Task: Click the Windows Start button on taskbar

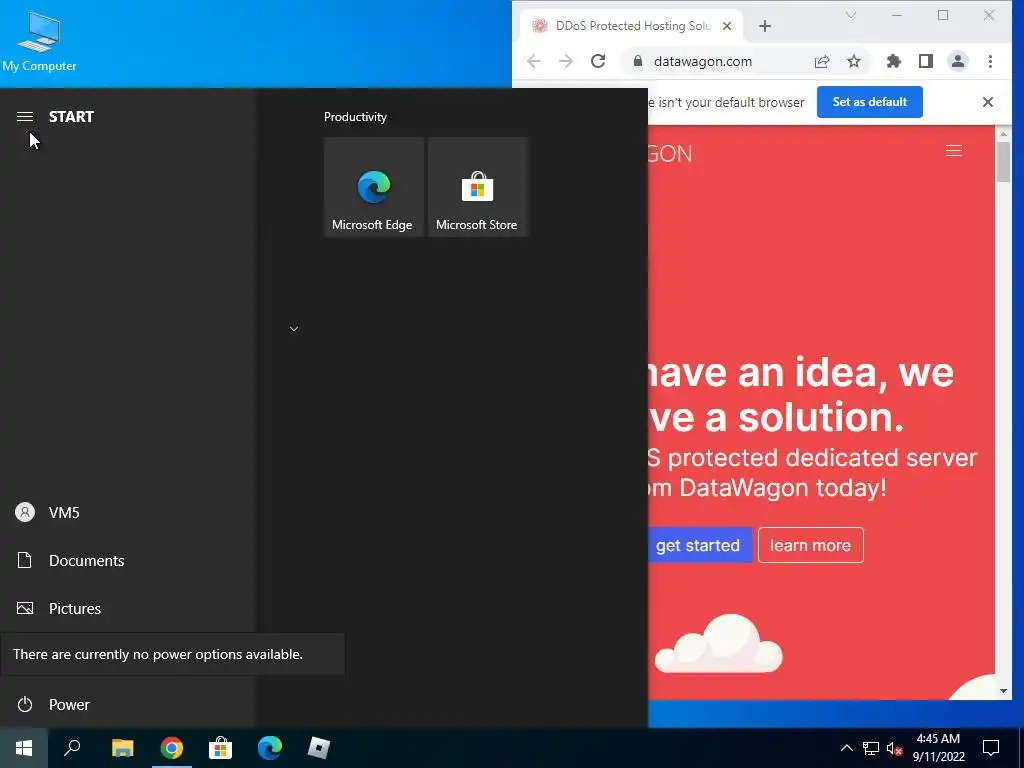Action: pyautogui.click(x=24, y=748)
